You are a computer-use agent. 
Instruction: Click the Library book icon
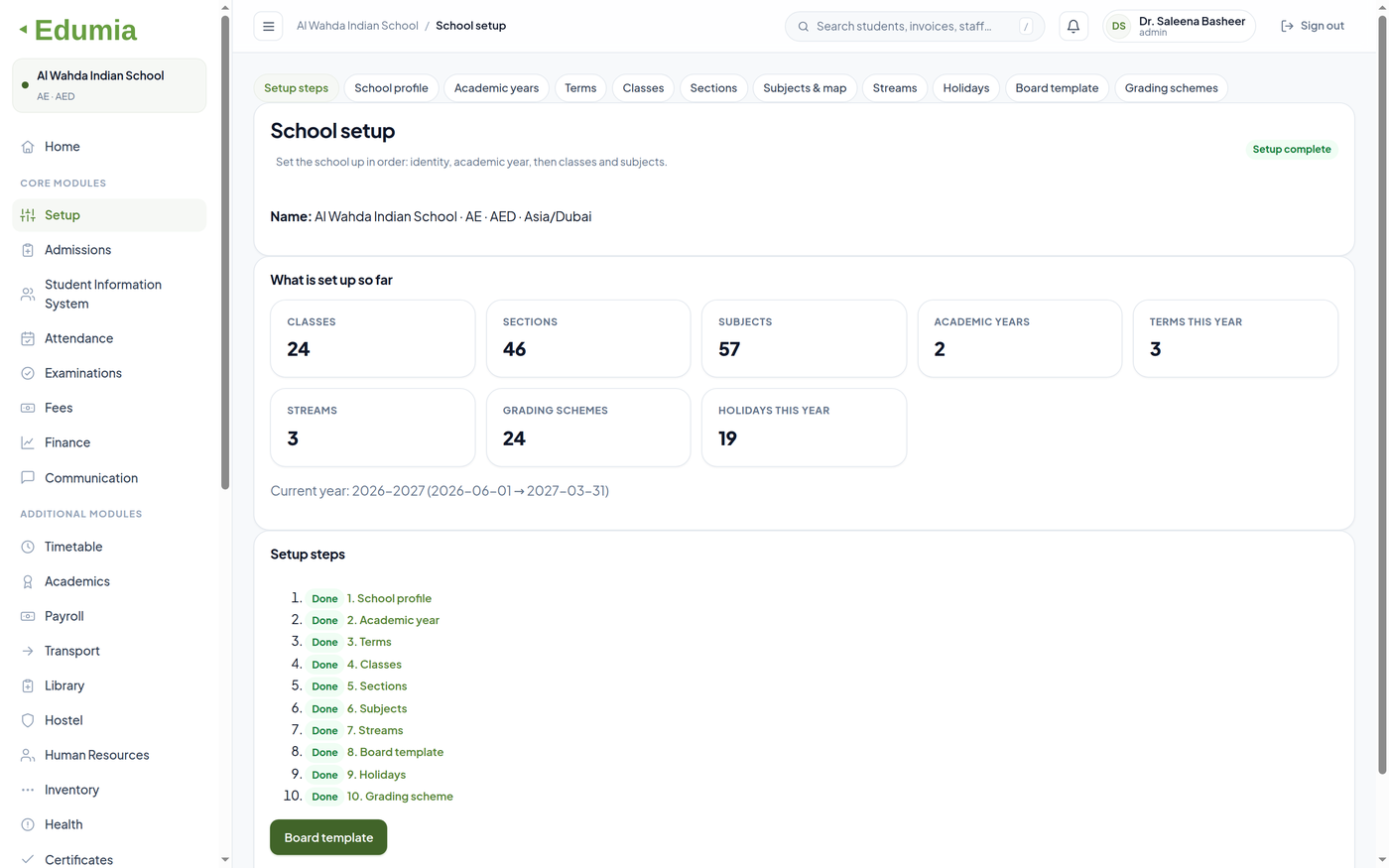[x=28, y=685]
